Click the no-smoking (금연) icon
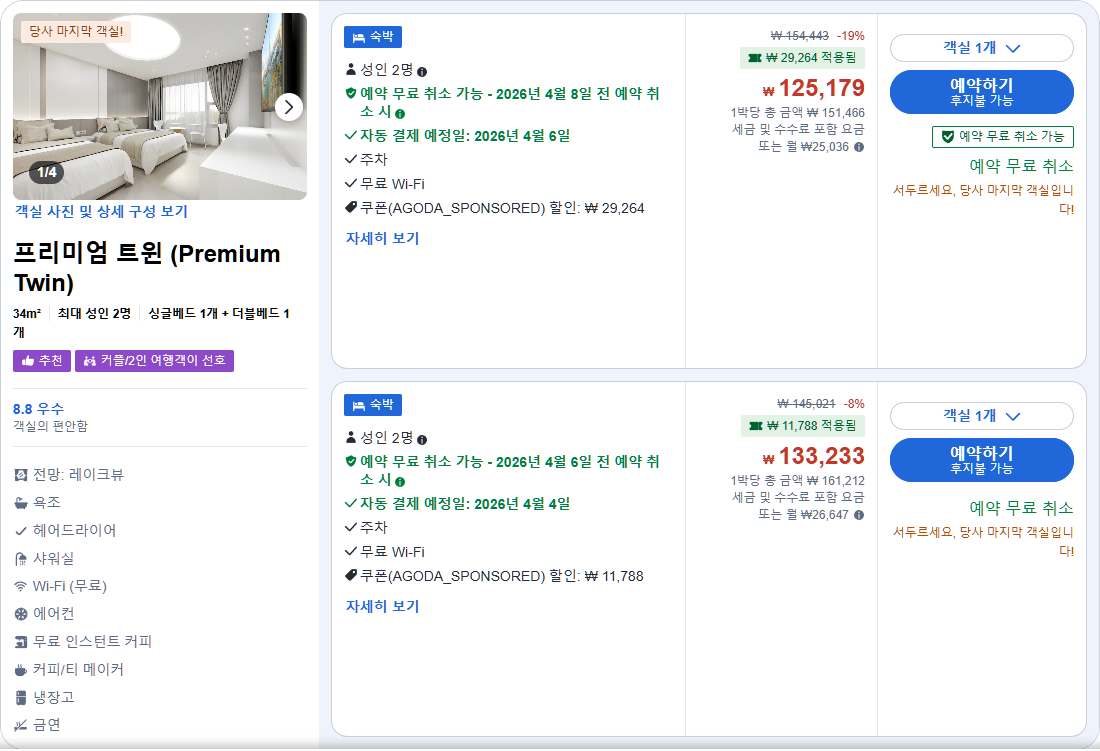 click(21, 725)
